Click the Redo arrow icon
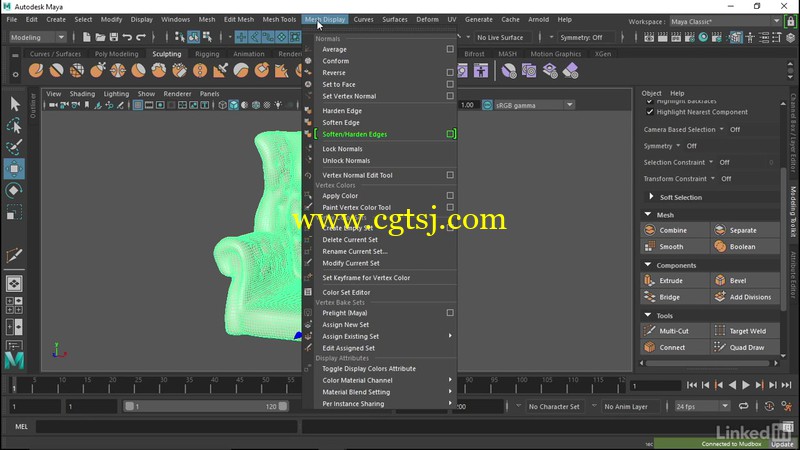This screenshot has height=450, width=800. tap(141, 37)
